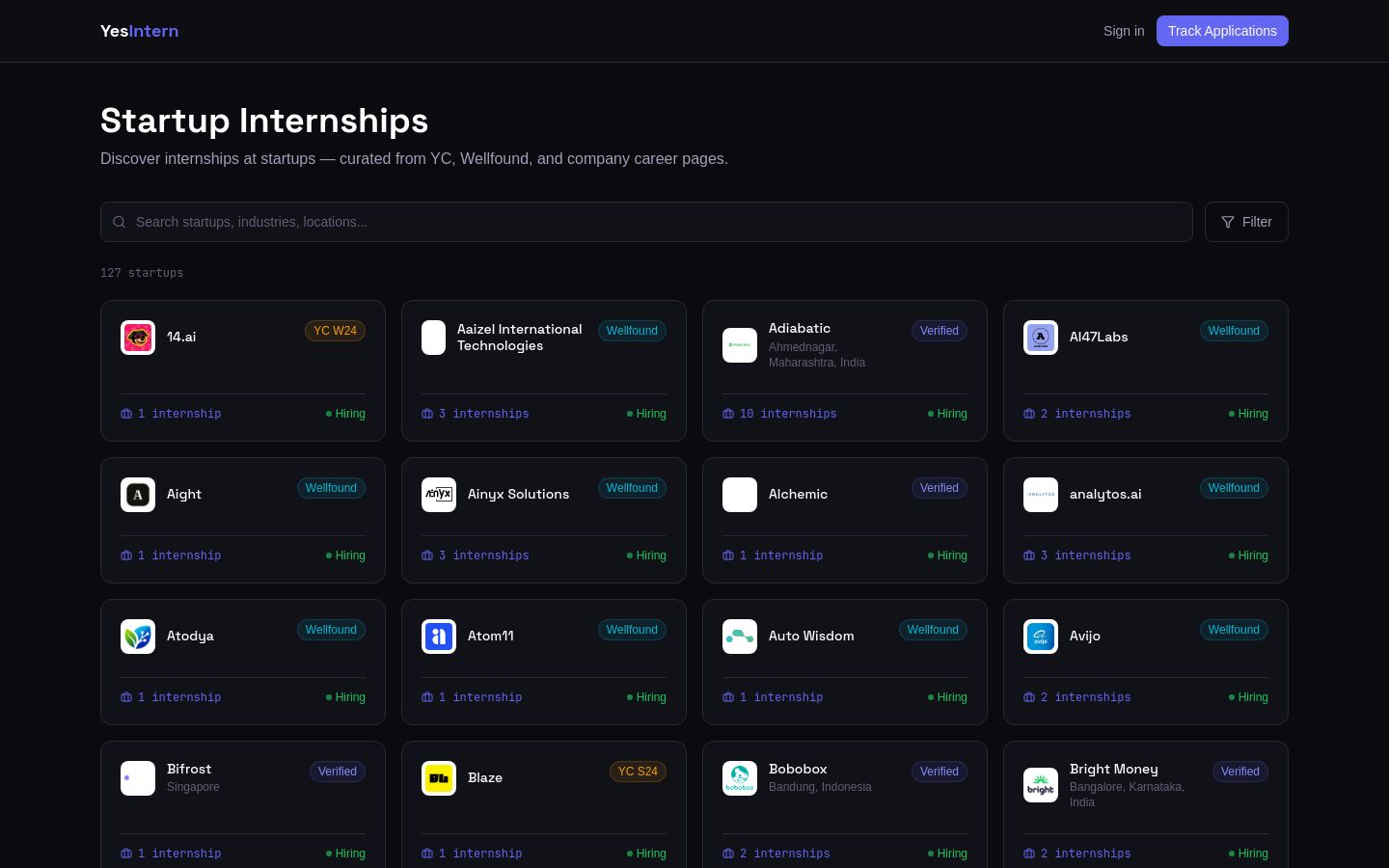Click the analytos.ai company logo

click(x=1041, y=495)
